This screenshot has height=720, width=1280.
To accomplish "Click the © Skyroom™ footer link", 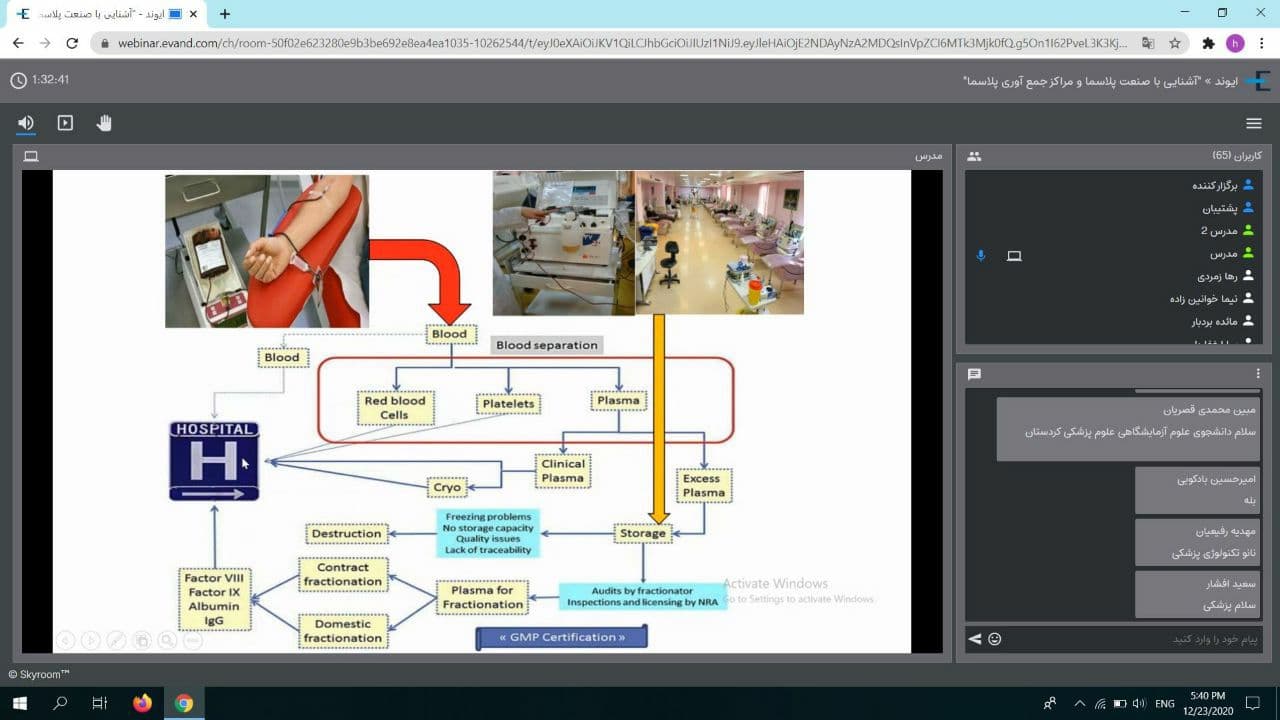I will point(39,675).
